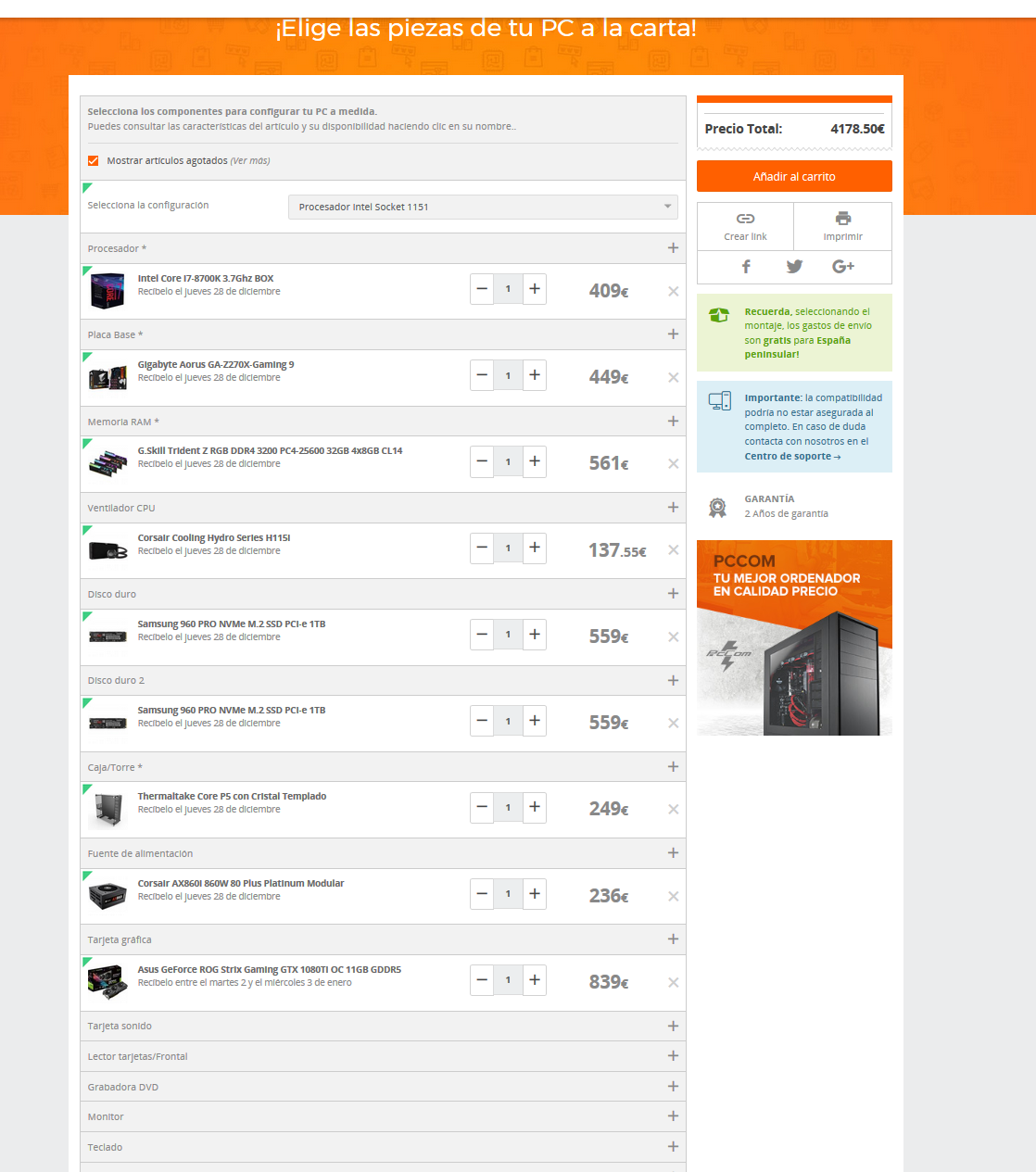Screen dimensions: 1036x1172
Task: Open the Procesador Intel Socket 1151 dropdown
Action: tap(483, 207)
